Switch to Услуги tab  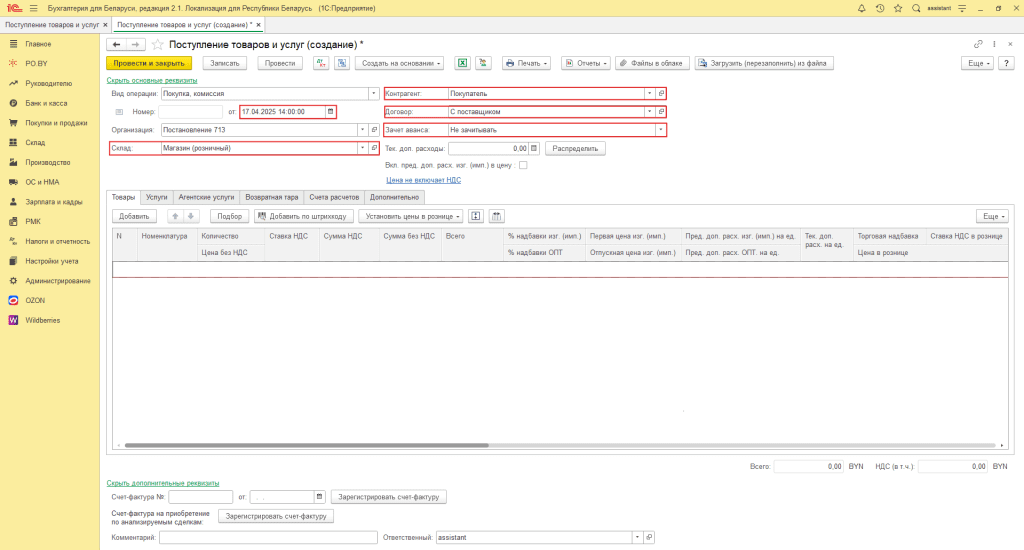coord(157,197)
